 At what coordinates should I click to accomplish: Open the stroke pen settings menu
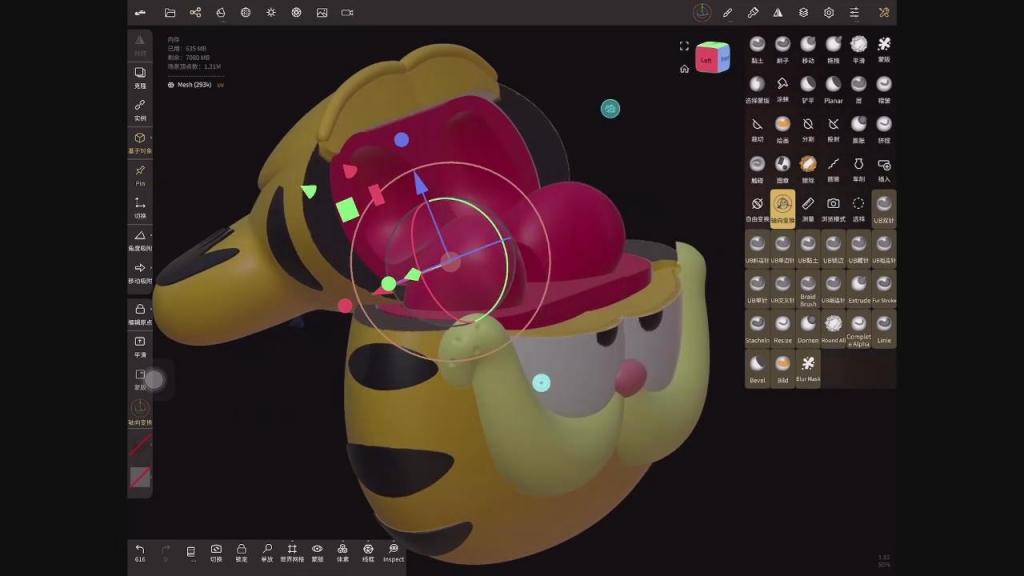[x=727, y=12]
